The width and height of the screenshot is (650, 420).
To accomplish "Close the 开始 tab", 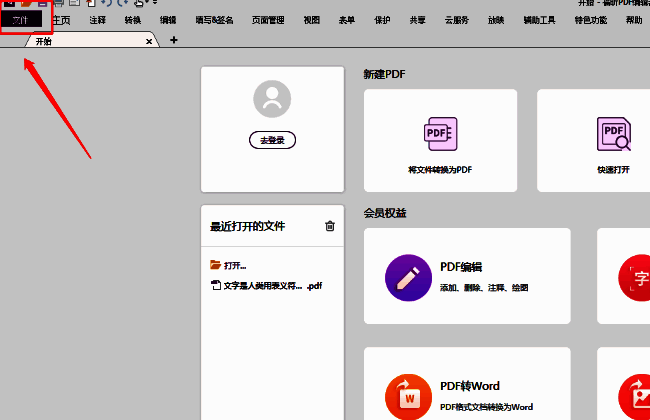I will [149, 41].
